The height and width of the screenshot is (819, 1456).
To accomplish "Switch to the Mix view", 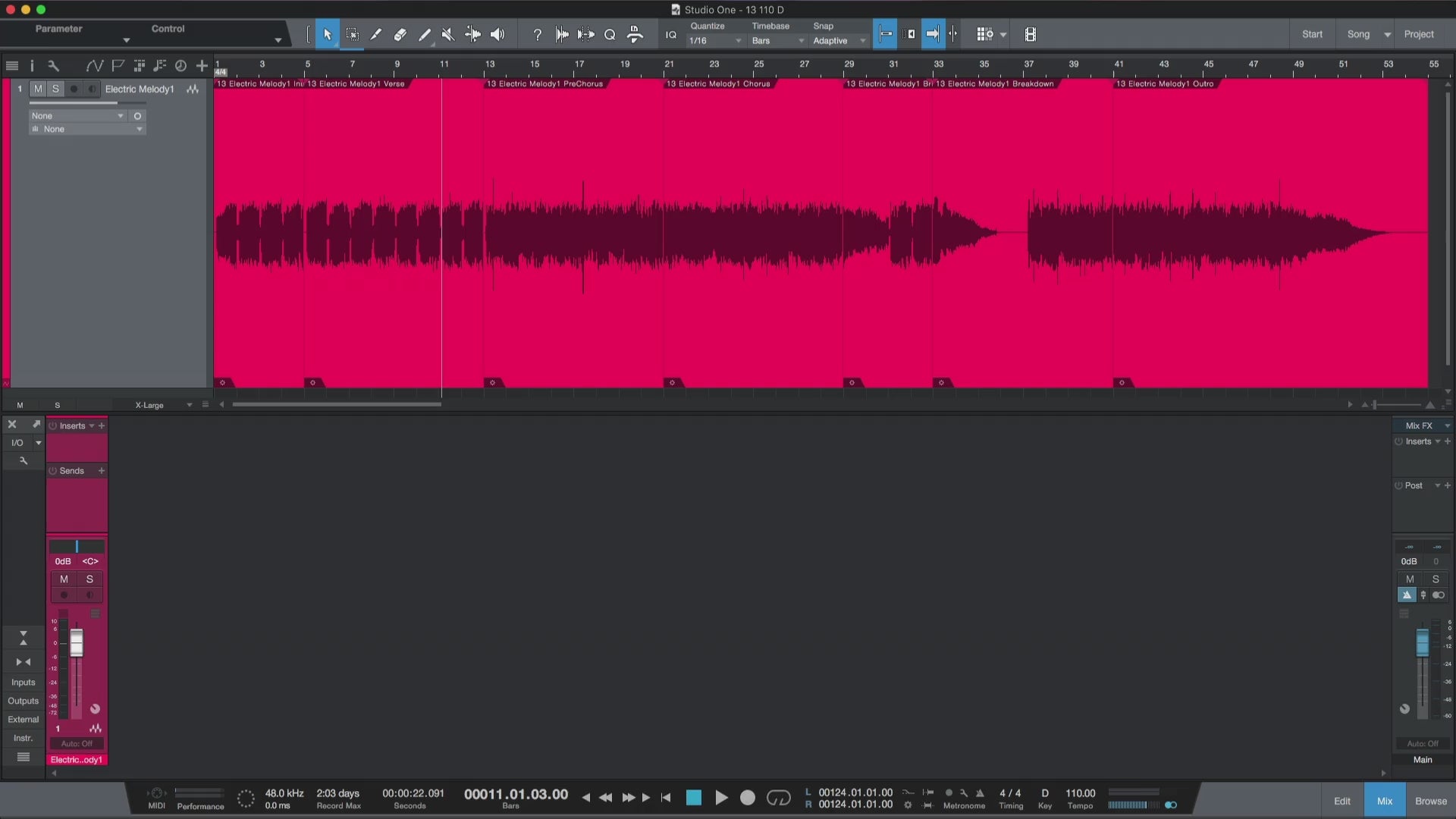I will [1385, 801].
